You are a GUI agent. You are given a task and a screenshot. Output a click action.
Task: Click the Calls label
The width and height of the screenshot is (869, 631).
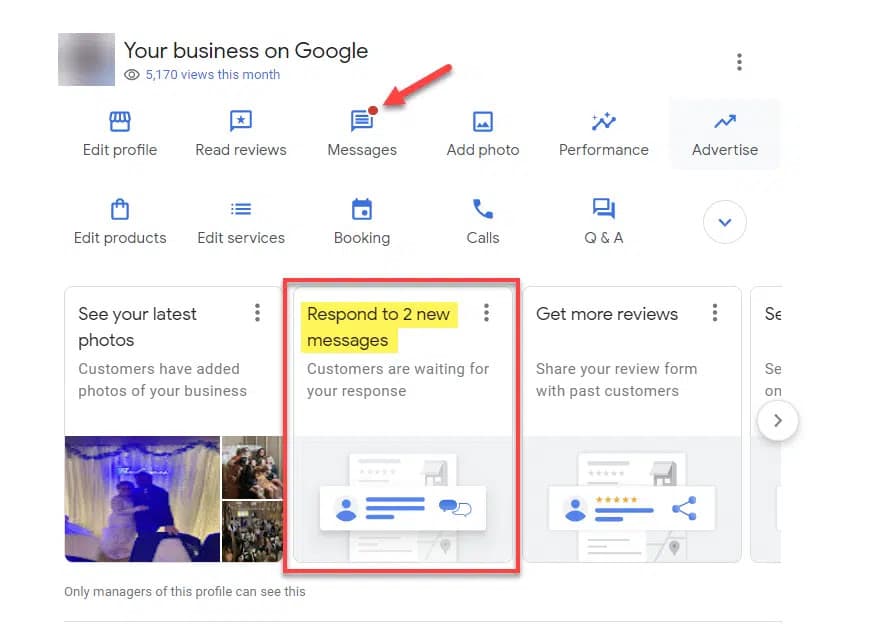click(483, 238)
